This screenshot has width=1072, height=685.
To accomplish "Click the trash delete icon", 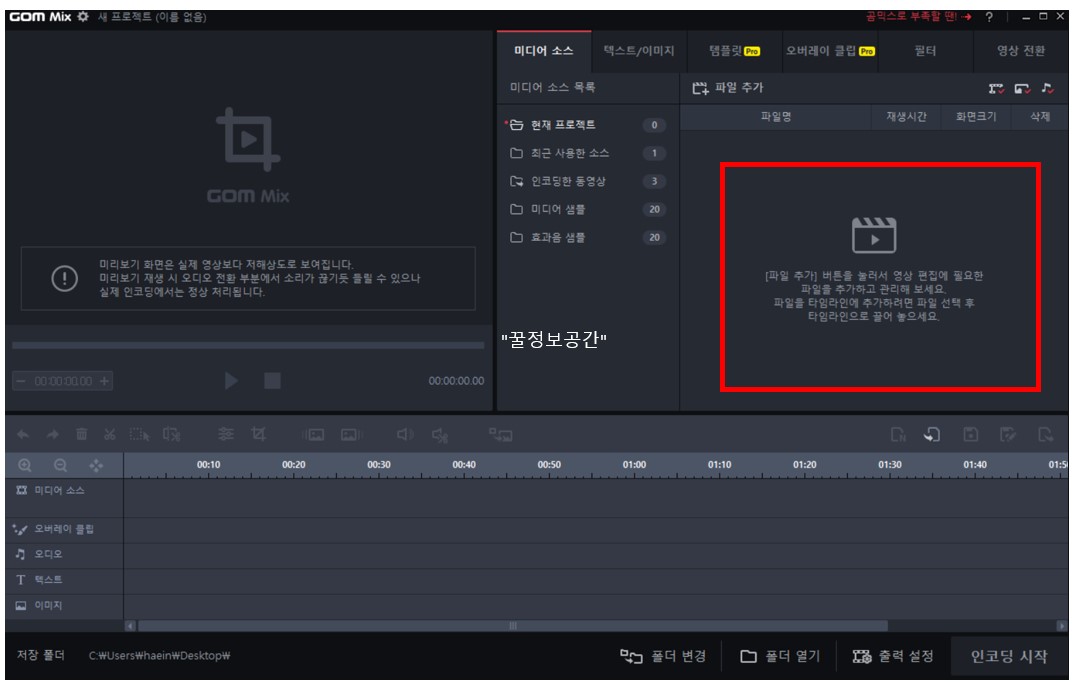I will coord(81,434).
